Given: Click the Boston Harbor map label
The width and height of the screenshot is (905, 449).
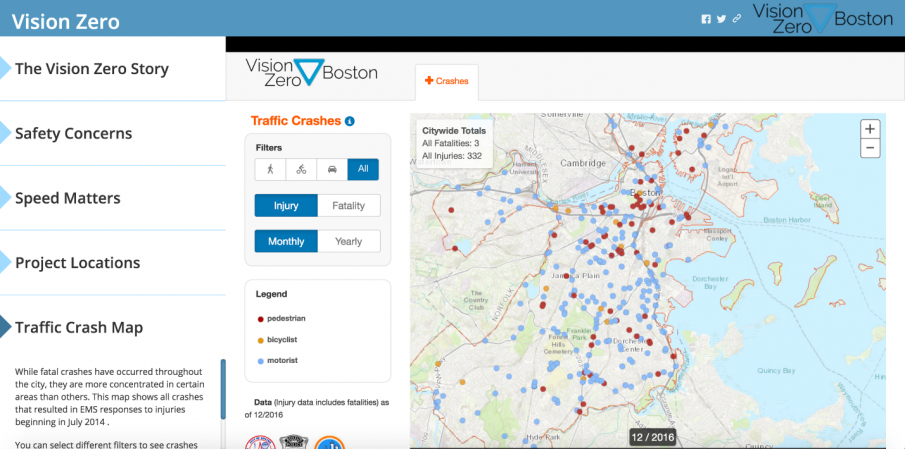Looking at the screenshot, I should tap(787, 220).
